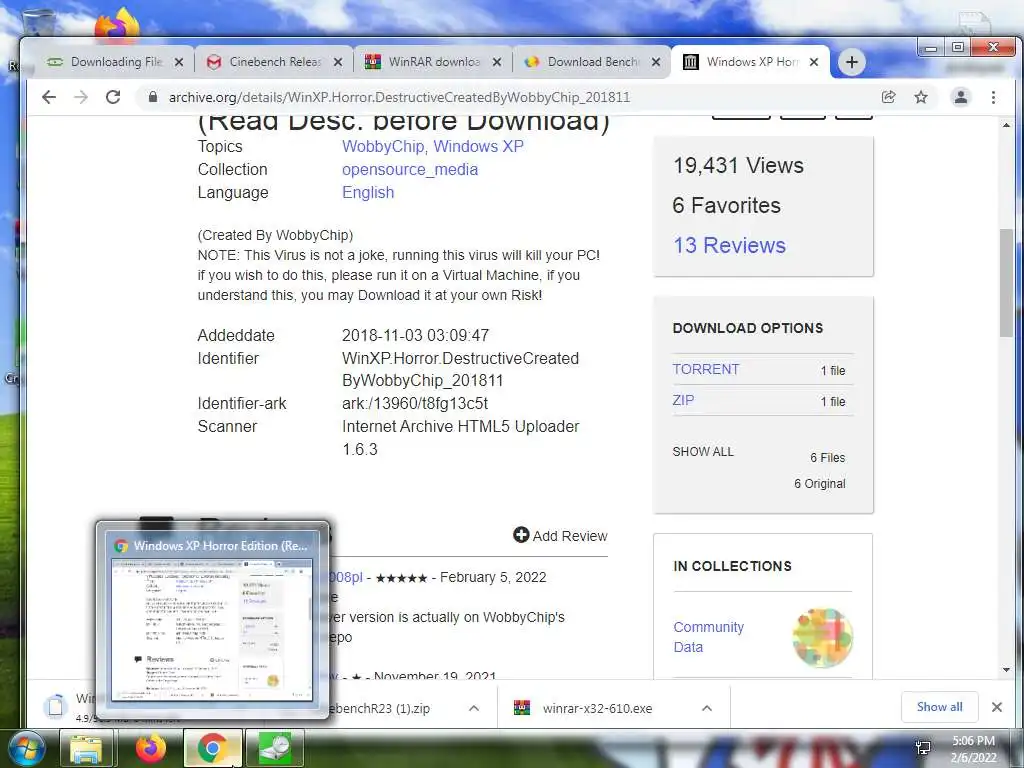Switch to the WinRAR download tab

pyautogui.click(x=434, y=62)
